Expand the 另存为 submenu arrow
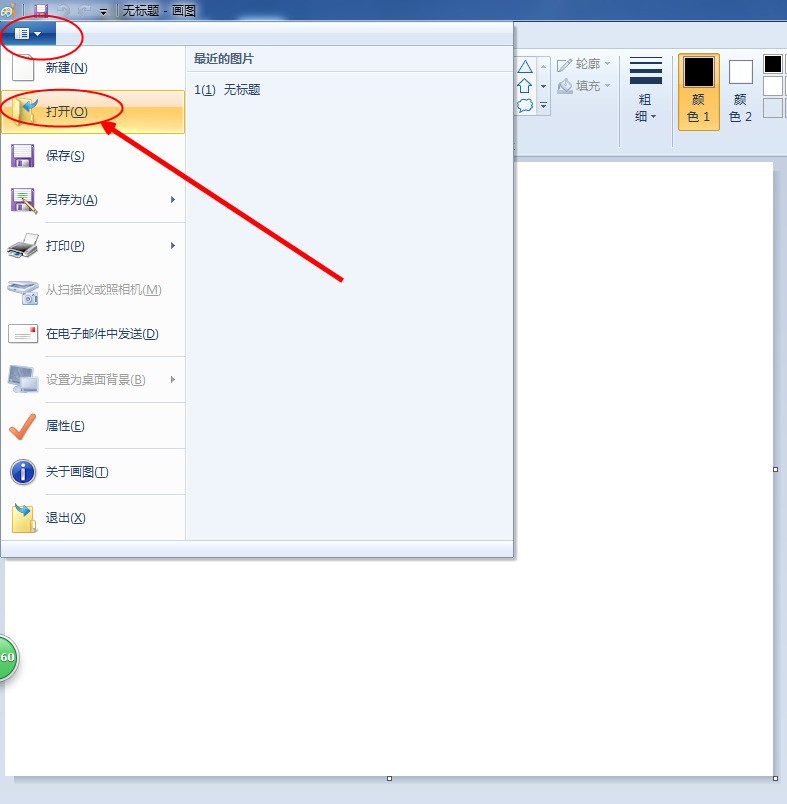787x804 pixels. point(173,199)
